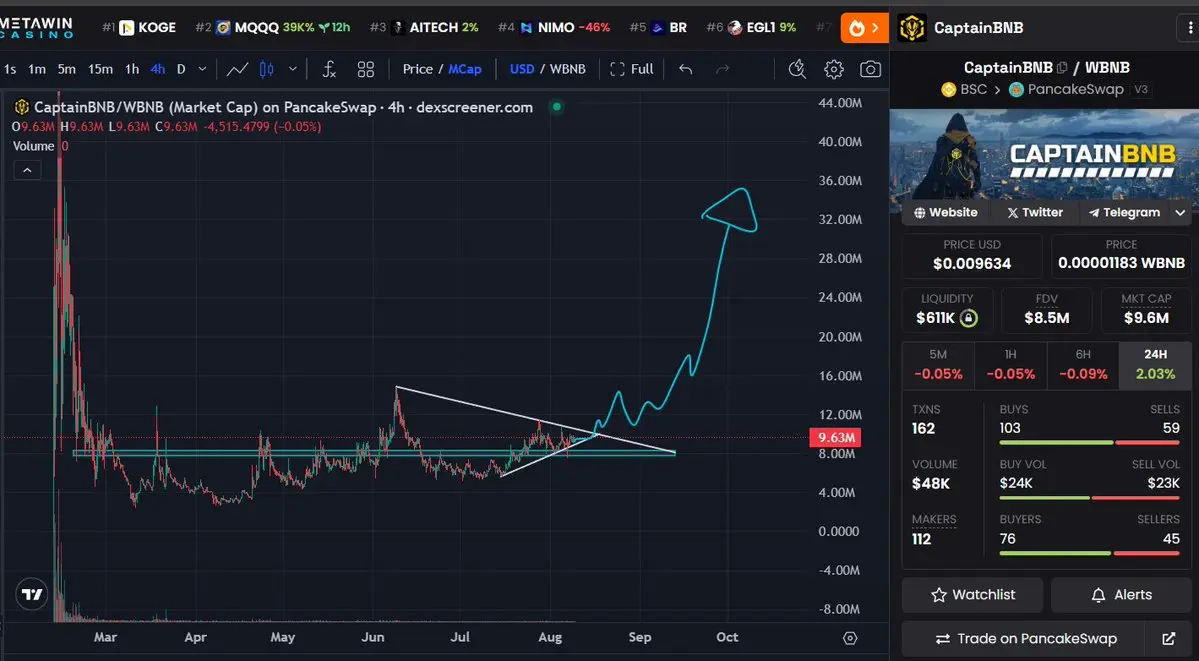
Task: Select the 1h timeframe
Action: point(132,69)
